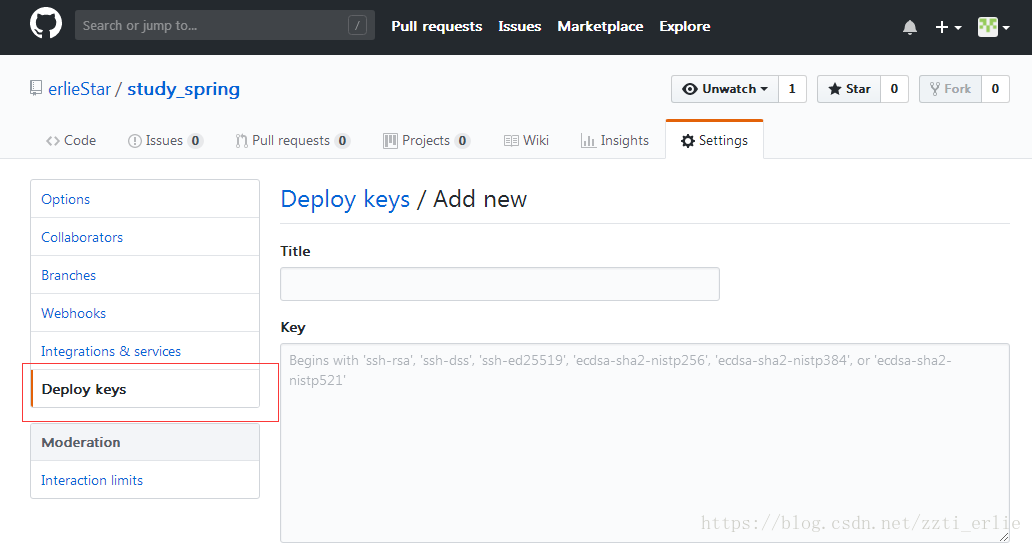Open the Wiki tab
This screenshot has width=1032, height=543.
point(526,141)
